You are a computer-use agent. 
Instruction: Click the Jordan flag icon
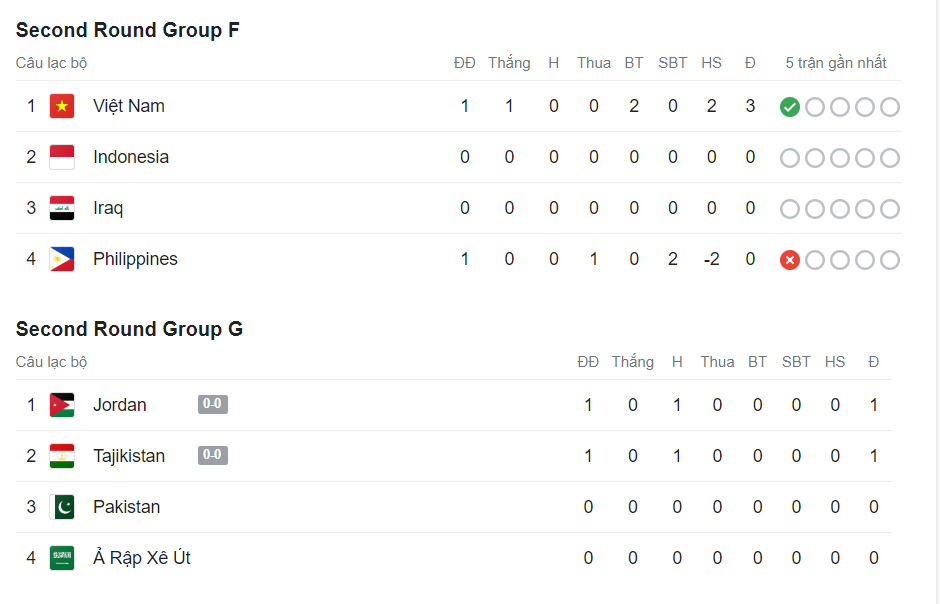point(62,405)
